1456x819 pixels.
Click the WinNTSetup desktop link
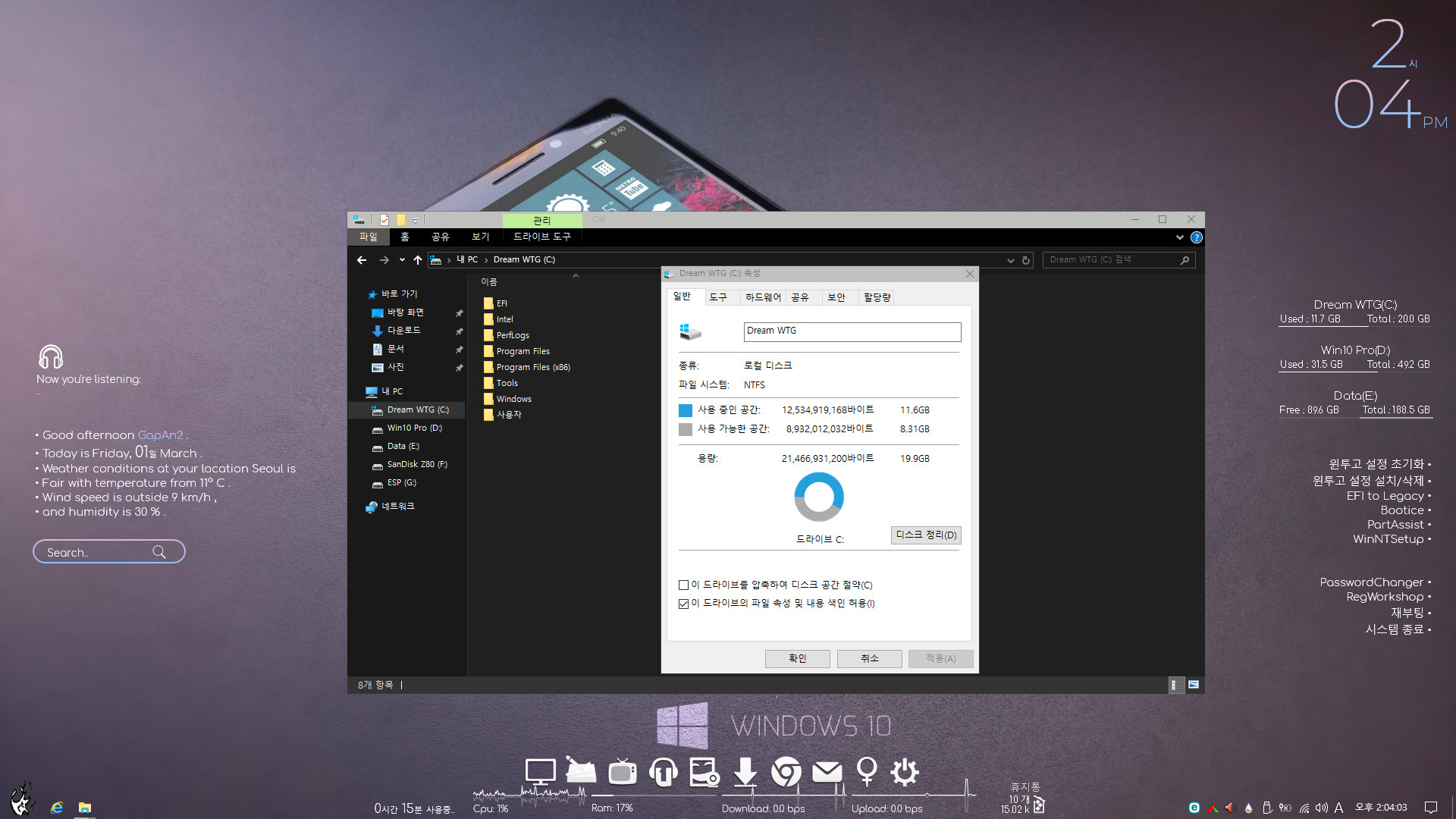click(1389, 539)
